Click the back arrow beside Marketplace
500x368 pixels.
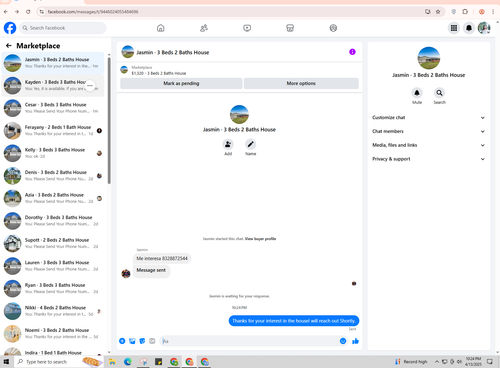[x=9, y=46]
